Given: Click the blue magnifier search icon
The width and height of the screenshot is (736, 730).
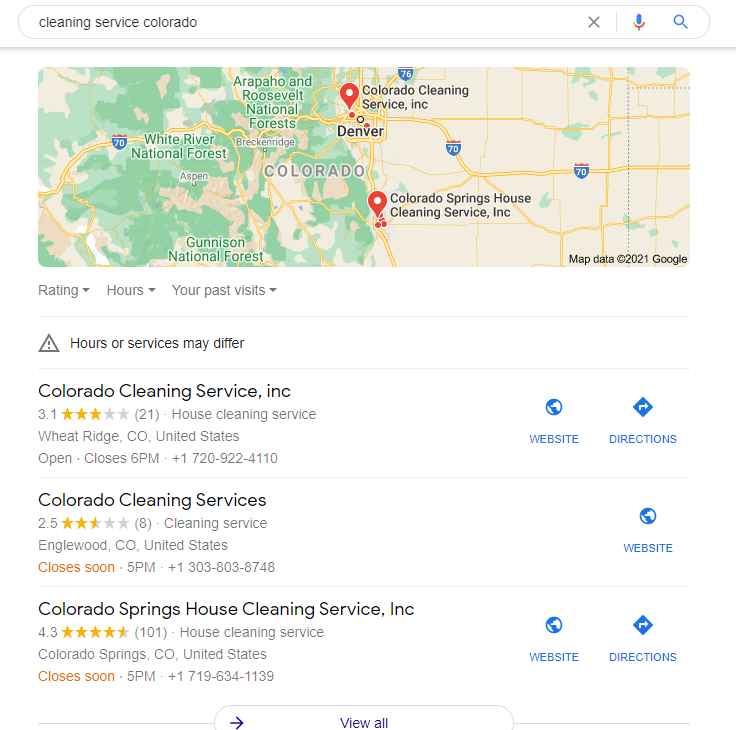Looking at the screenshot, I should [x=680, y=22].
